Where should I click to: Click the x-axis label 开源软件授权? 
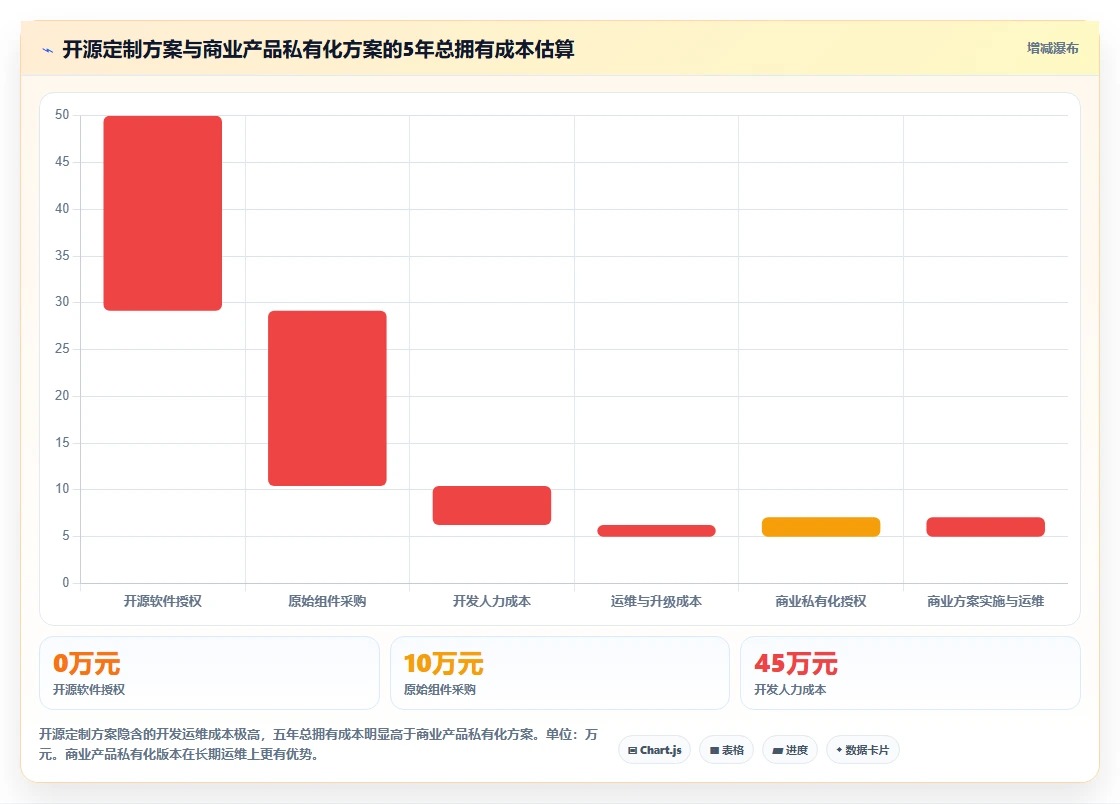click(163, 601)
